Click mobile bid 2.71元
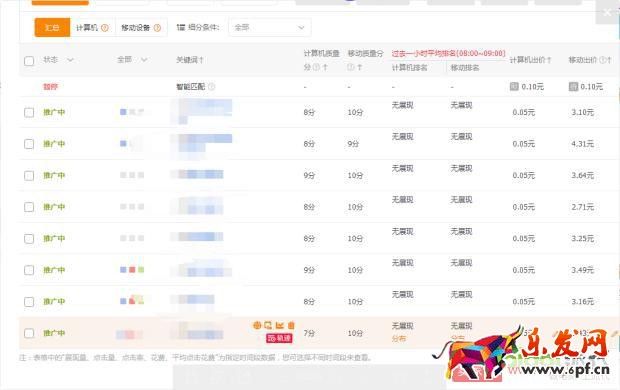This screenshot has width=620, height=390. coord(583,207)
